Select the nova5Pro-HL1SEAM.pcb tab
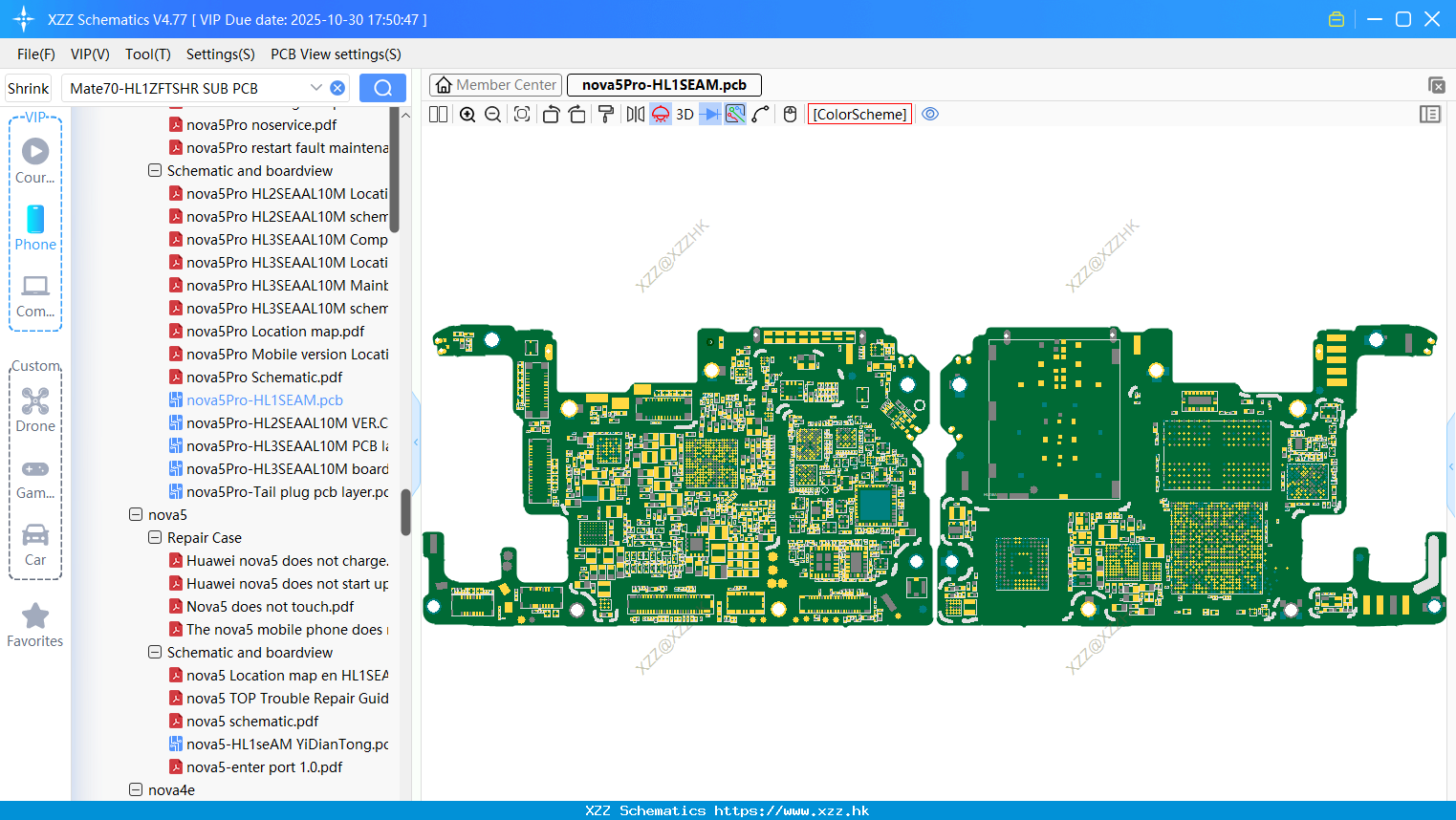This screenshot has width=1456, height=820. pyautogui.click(x=664, y=85)
